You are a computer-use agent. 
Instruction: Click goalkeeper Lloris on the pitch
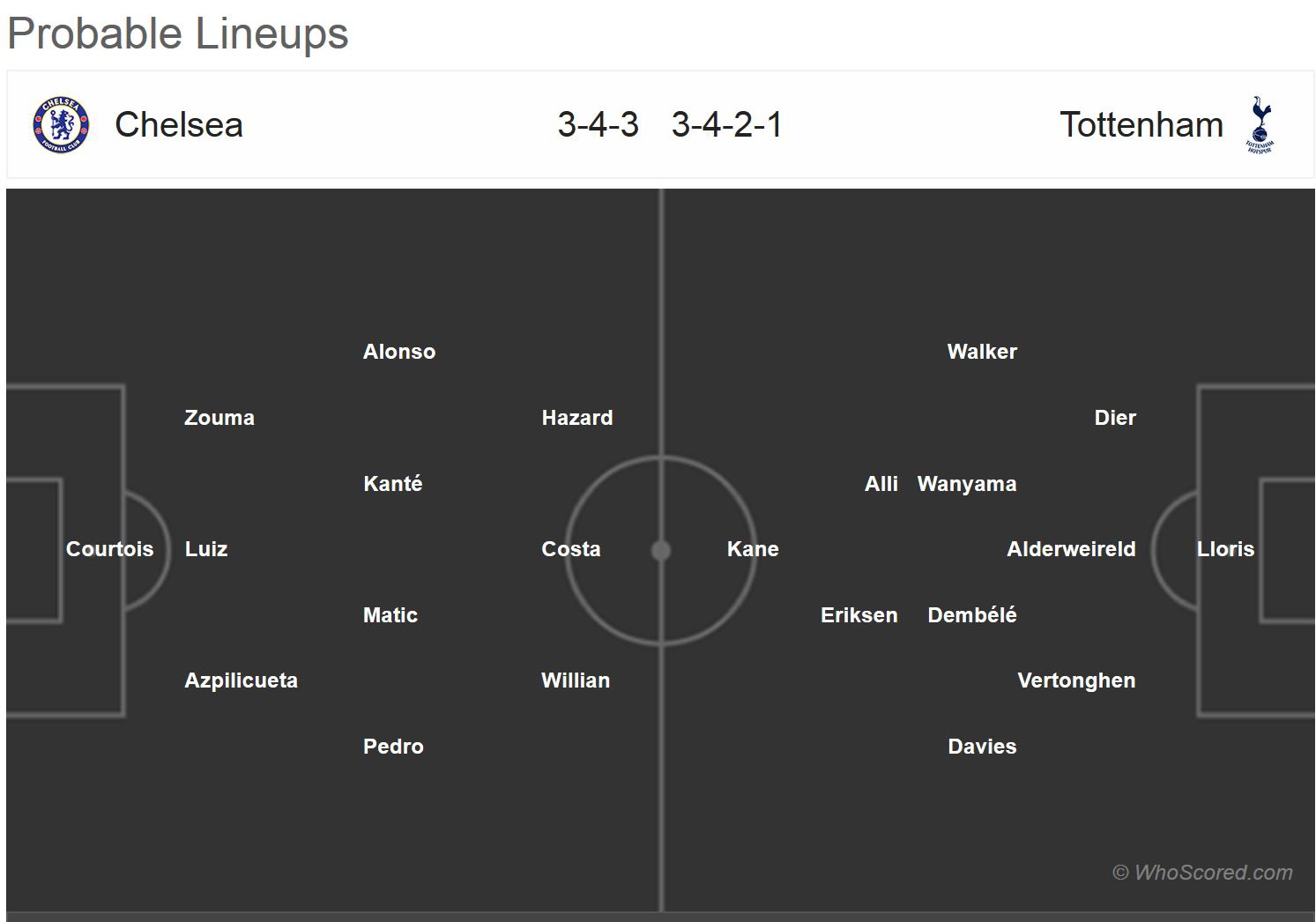pos(1225,549)
